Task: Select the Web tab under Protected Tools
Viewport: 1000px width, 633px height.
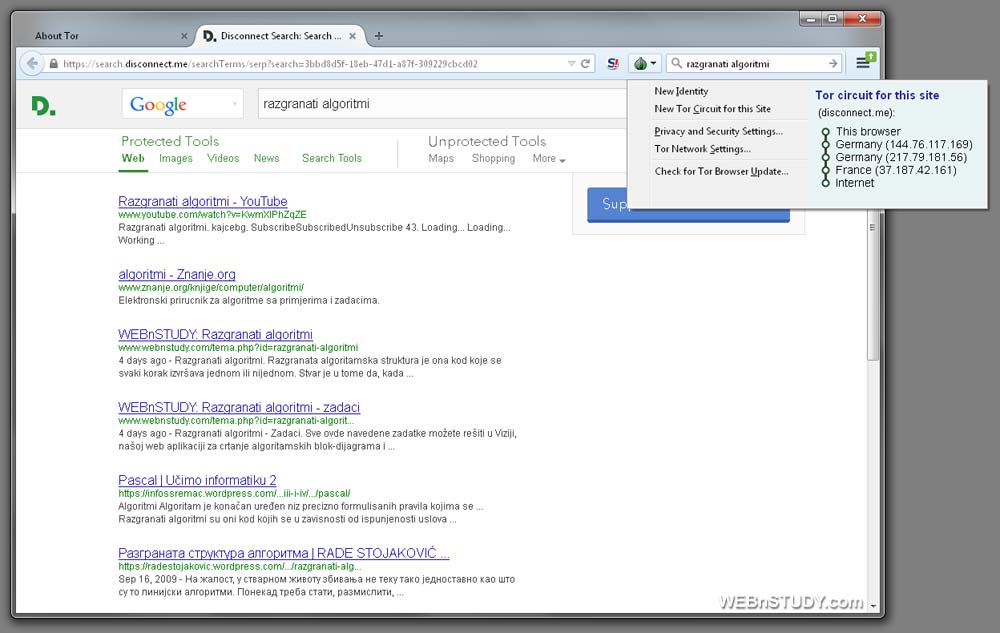Action: coord(133,158)
